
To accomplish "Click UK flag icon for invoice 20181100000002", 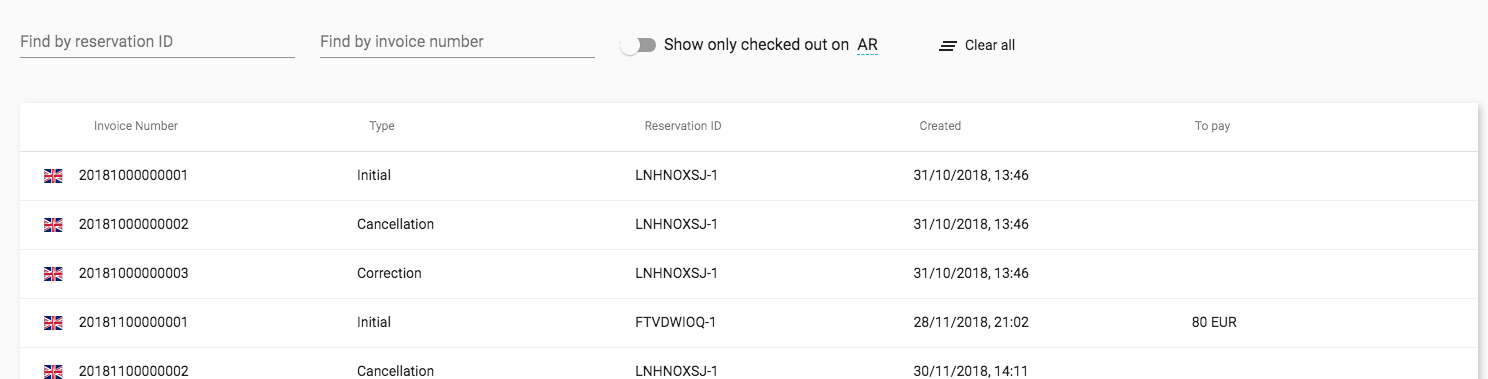I will (x=53, y=371).
